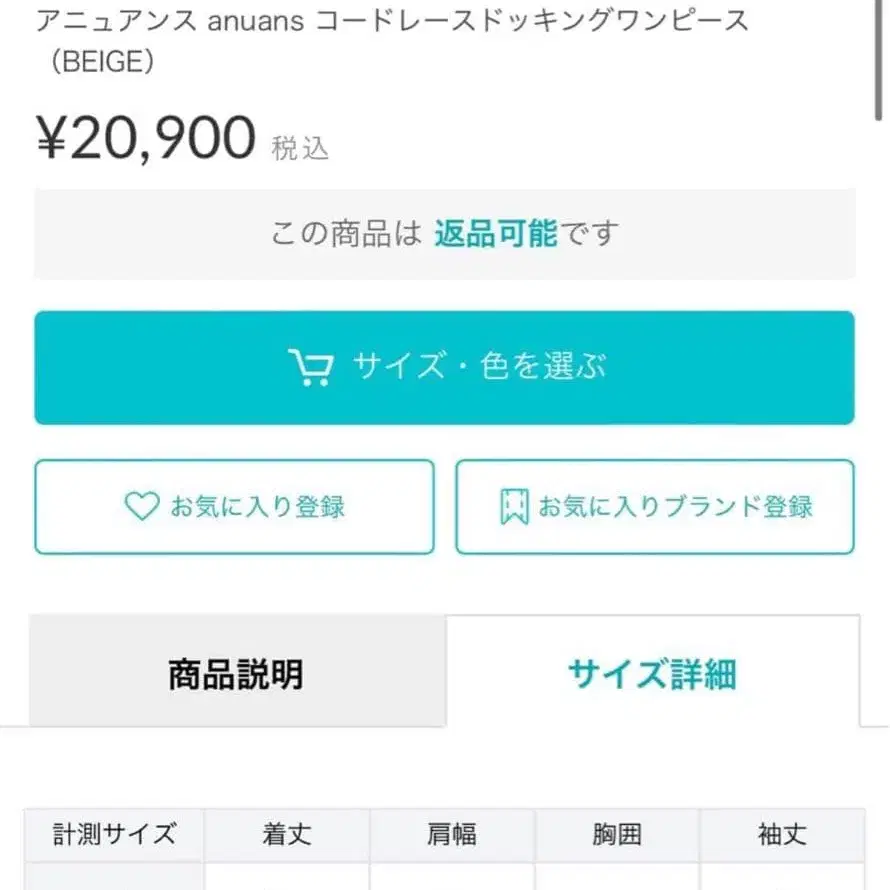Tap the cart icon inside the teal button
This screenshot has height=890, width=890.
pos(310,366)
